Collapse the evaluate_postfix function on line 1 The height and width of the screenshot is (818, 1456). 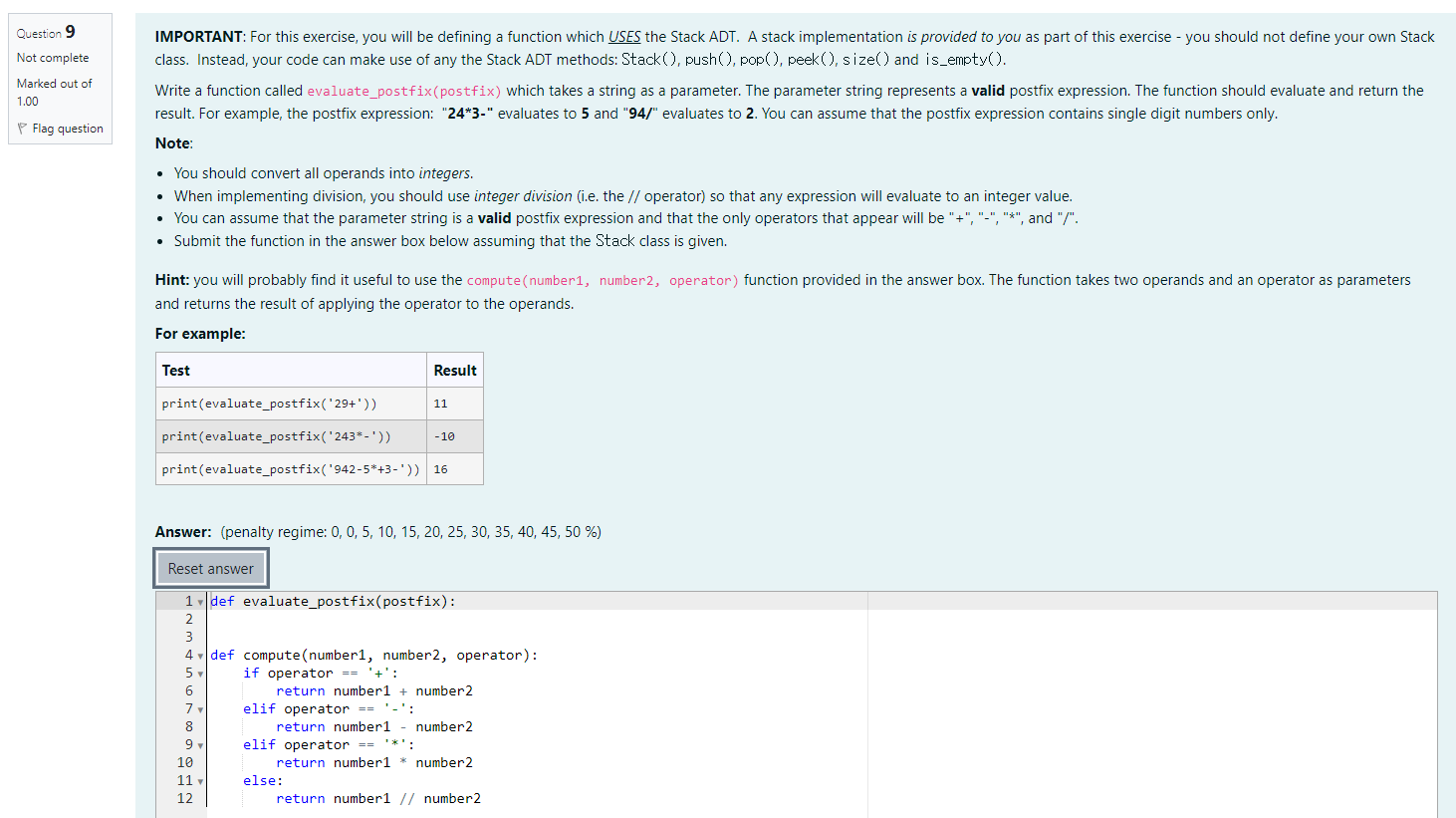(200, 601)
